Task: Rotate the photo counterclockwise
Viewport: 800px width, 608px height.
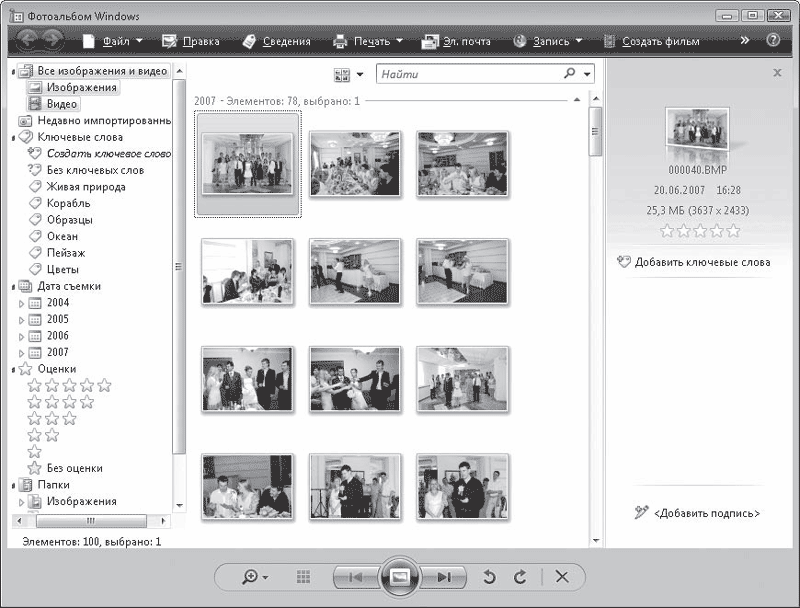Action: point(490,577)
